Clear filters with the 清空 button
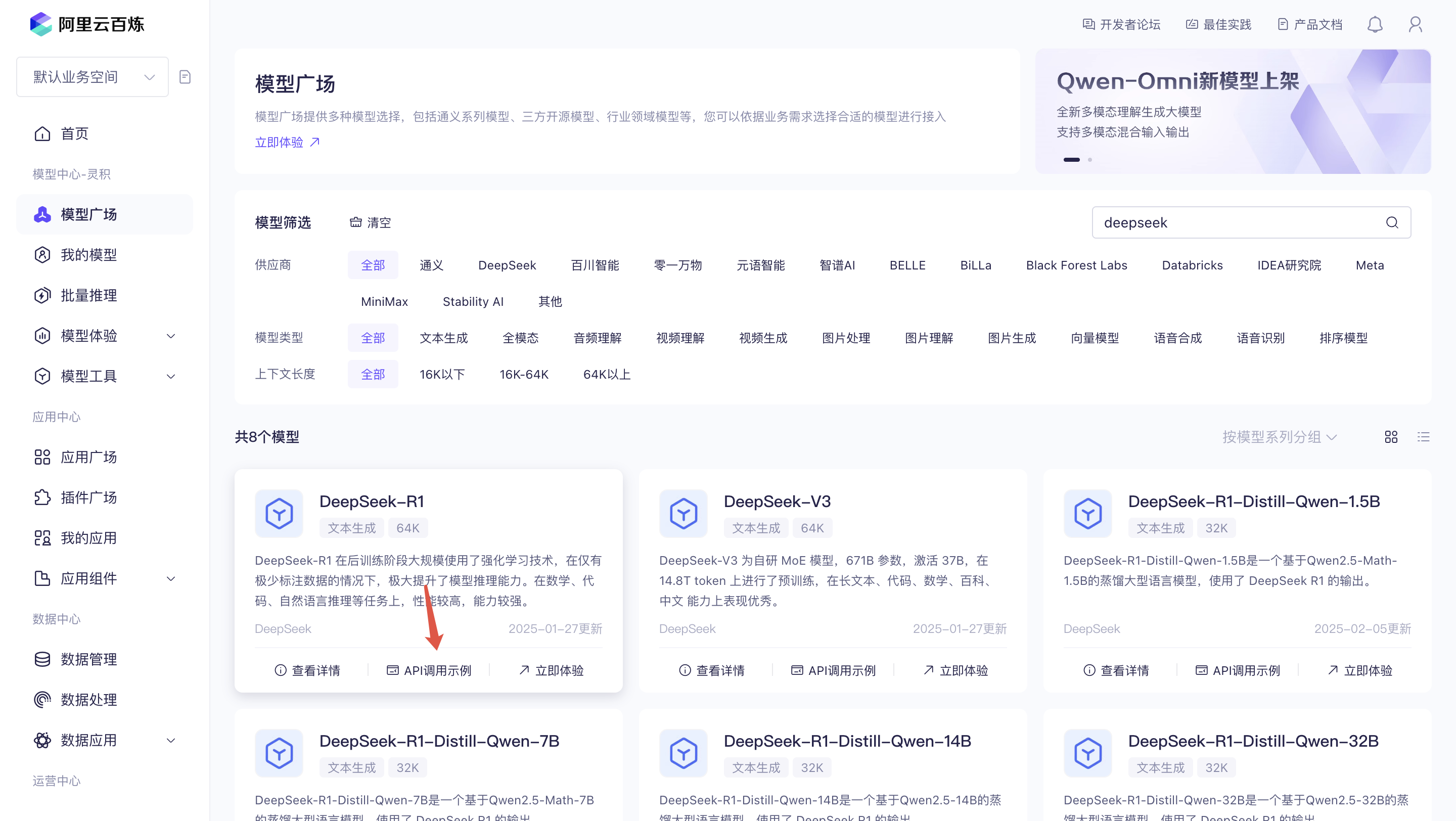Image resolution: width=1456 pixels, height=821 pixels. [x=370, y=222]
